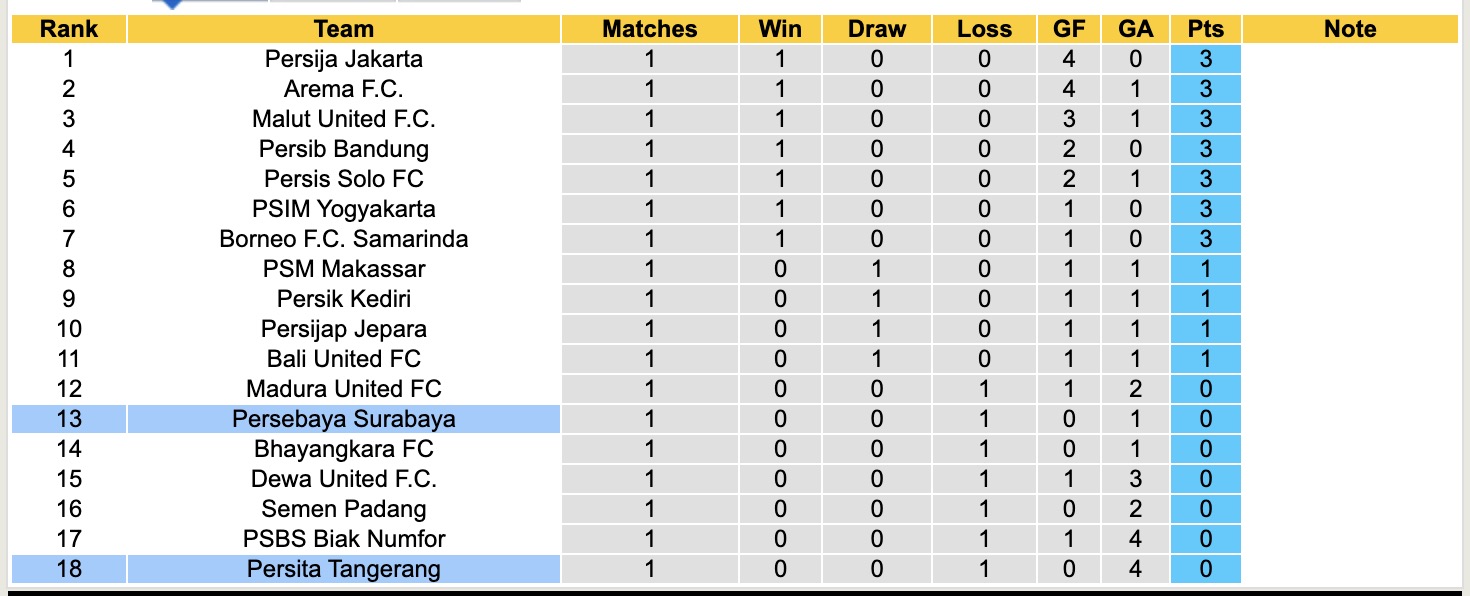Click the Draw column header
Screen dimensions: 1470x596
click(x=876, y=29)
